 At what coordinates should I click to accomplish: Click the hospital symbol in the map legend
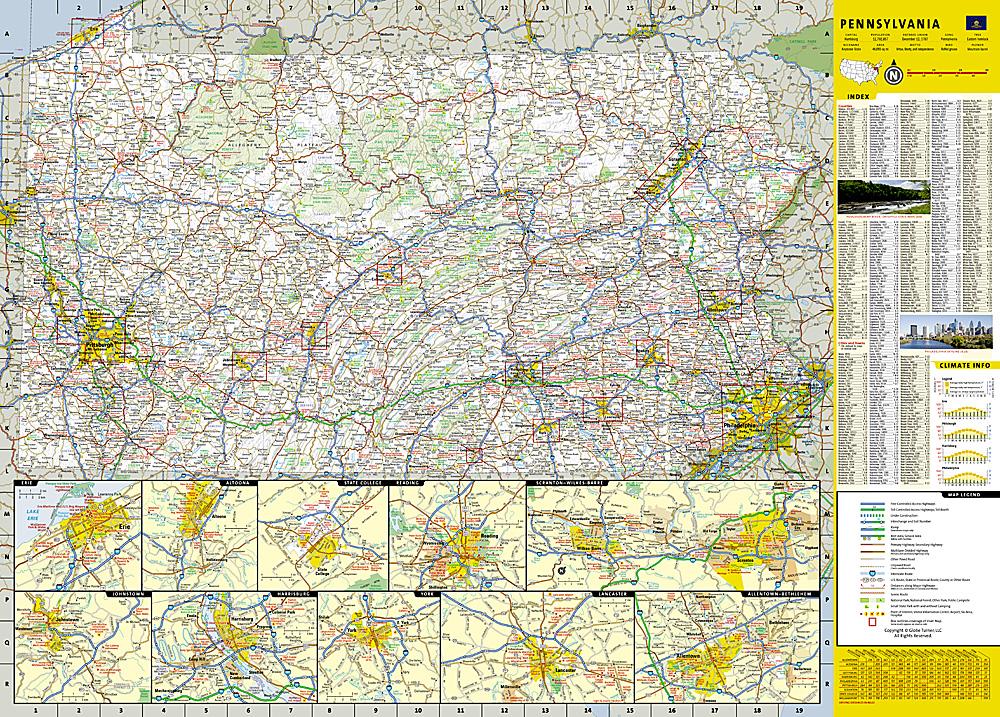tap(883, 613)
